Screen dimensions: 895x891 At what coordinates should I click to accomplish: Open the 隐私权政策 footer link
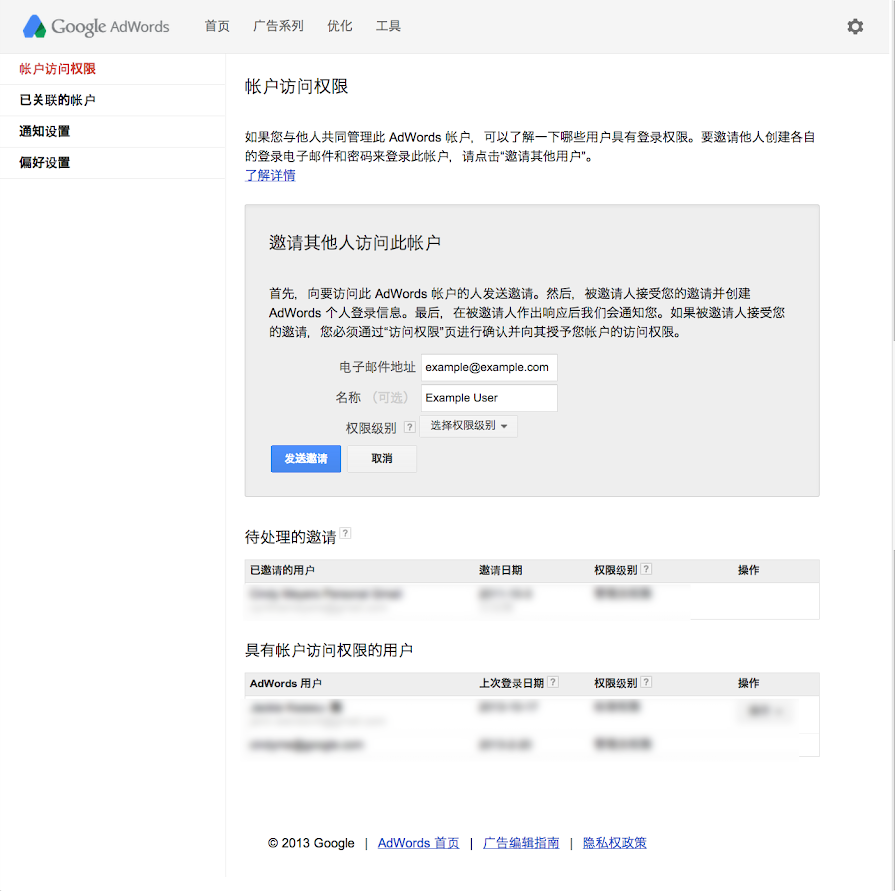click(614, 843)
